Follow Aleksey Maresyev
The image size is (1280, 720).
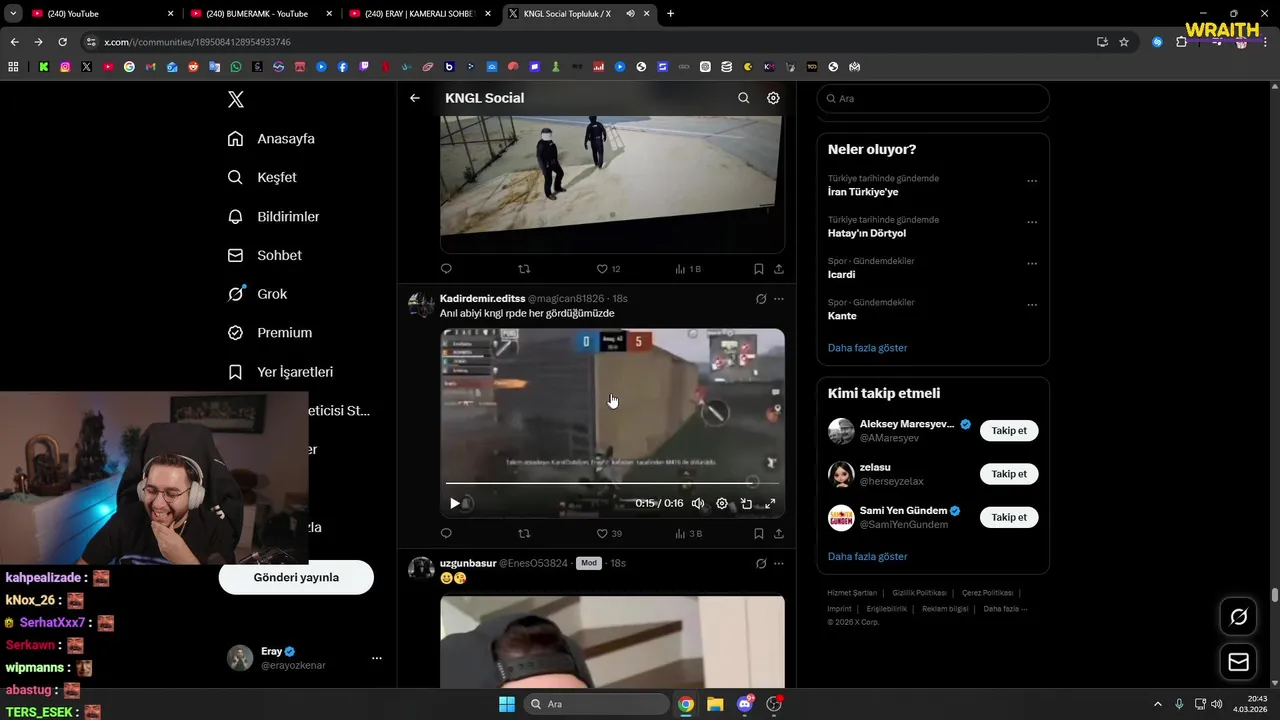1009,431
